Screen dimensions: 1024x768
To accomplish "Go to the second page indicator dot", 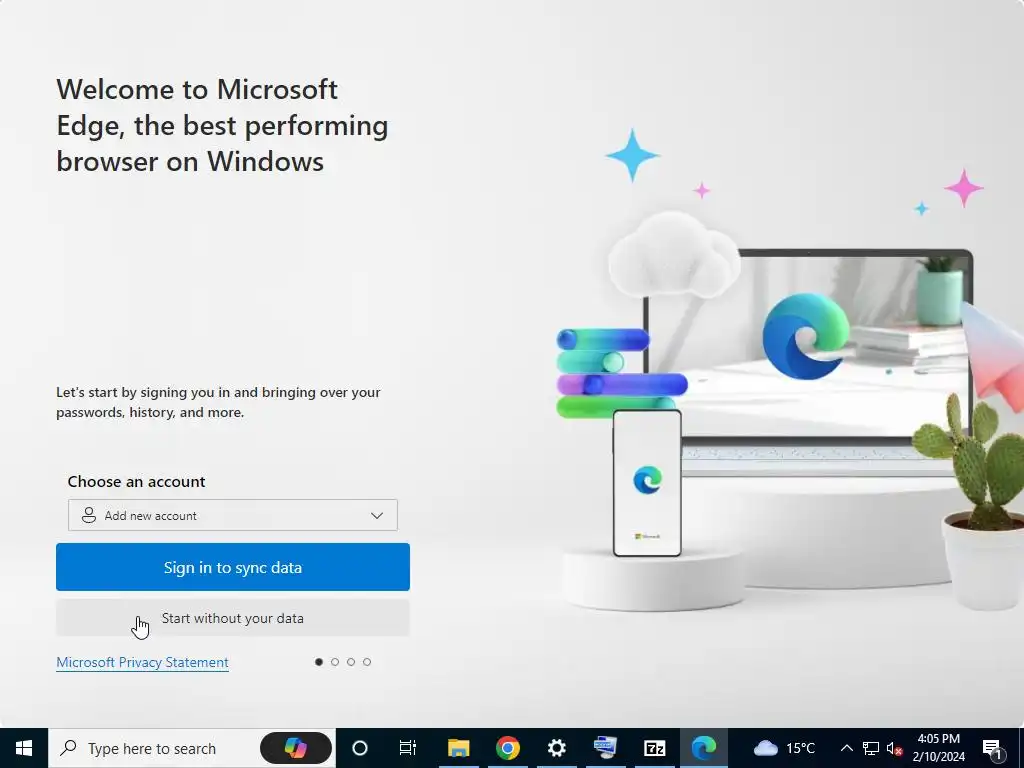I will click(335, 662).
